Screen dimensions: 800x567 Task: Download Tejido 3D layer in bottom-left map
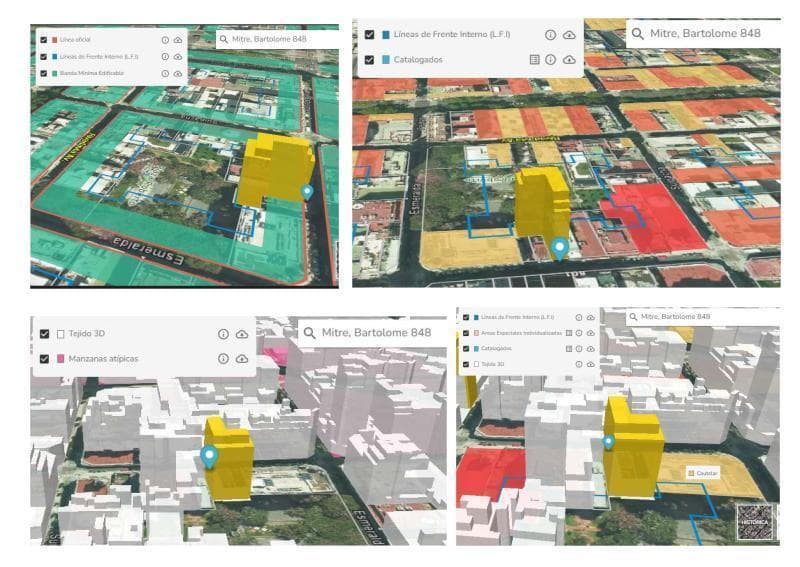point(242,334)
